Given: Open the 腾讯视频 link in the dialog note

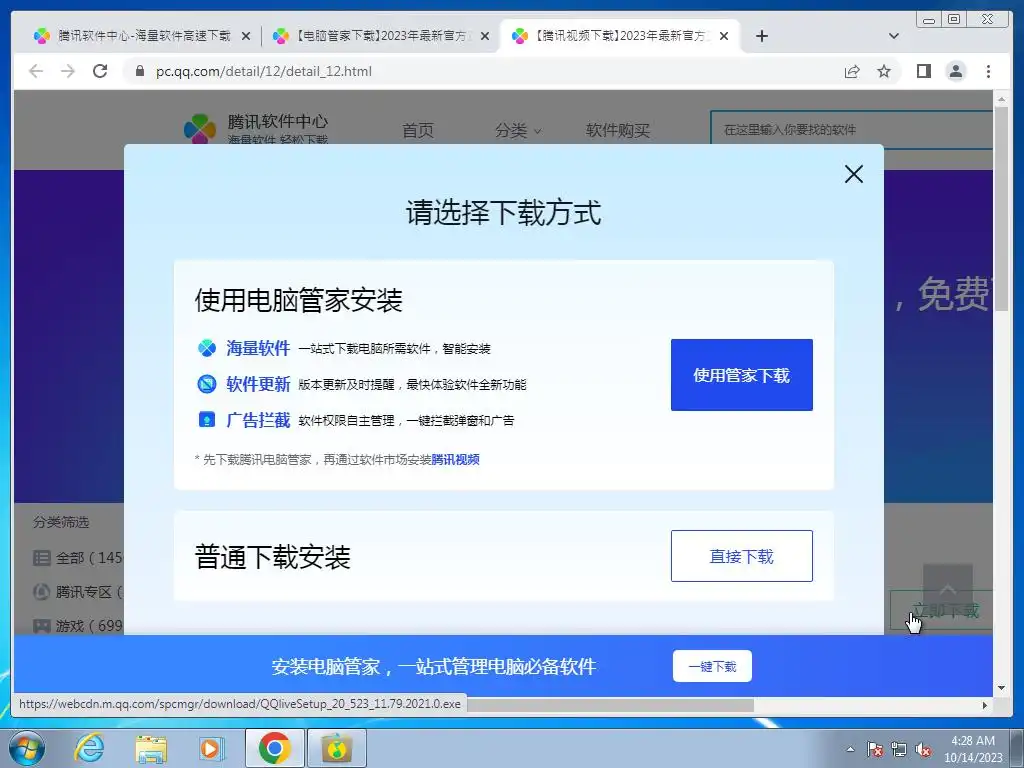Looking at the screenshot, I should point(455,460).
